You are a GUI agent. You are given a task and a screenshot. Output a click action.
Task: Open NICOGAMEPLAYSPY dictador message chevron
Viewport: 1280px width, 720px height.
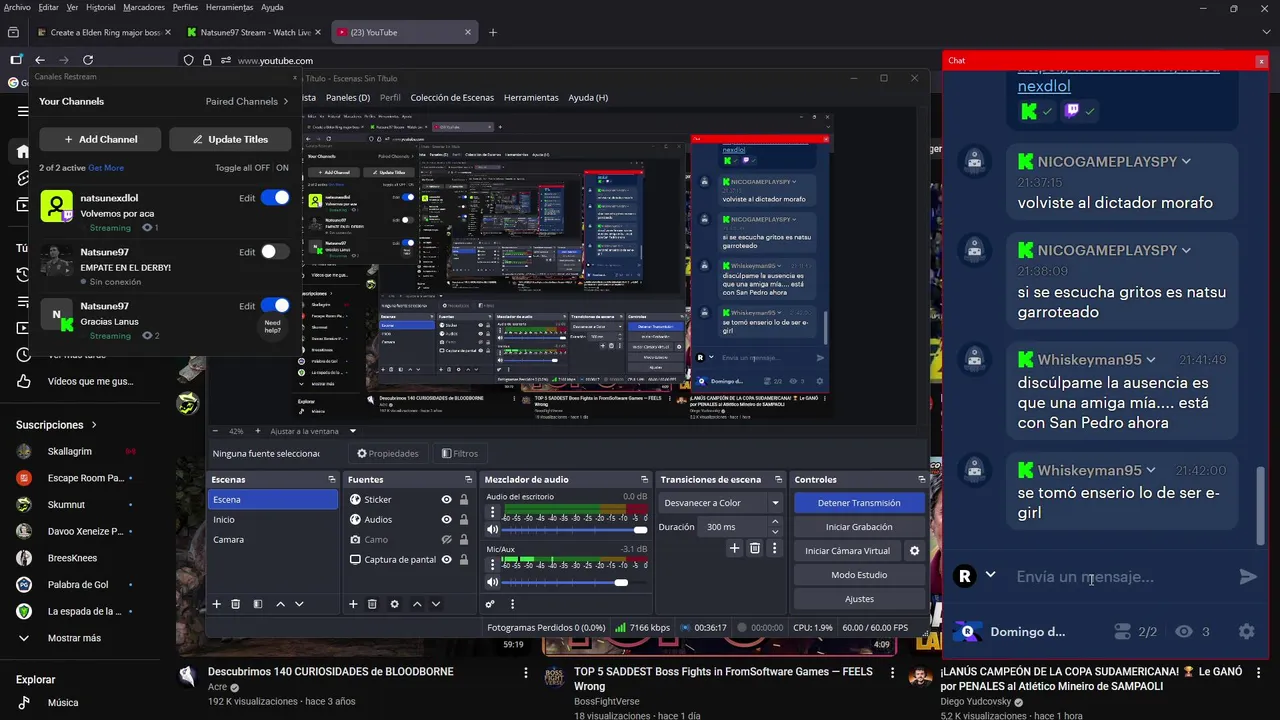point(1186,162)
